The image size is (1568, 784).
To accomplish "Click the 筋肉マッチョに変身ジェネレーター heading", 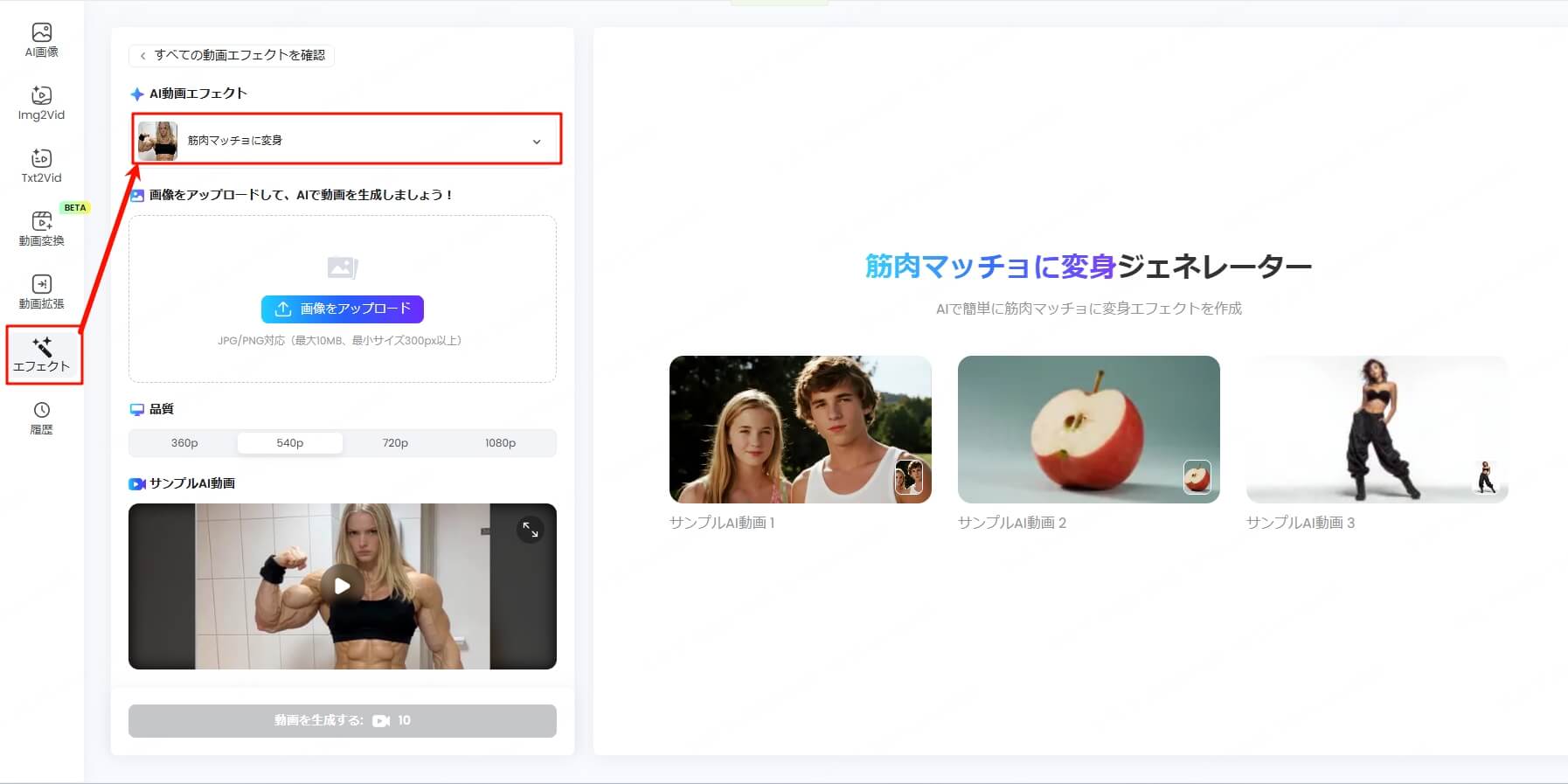I will [x=1088, y=267].
